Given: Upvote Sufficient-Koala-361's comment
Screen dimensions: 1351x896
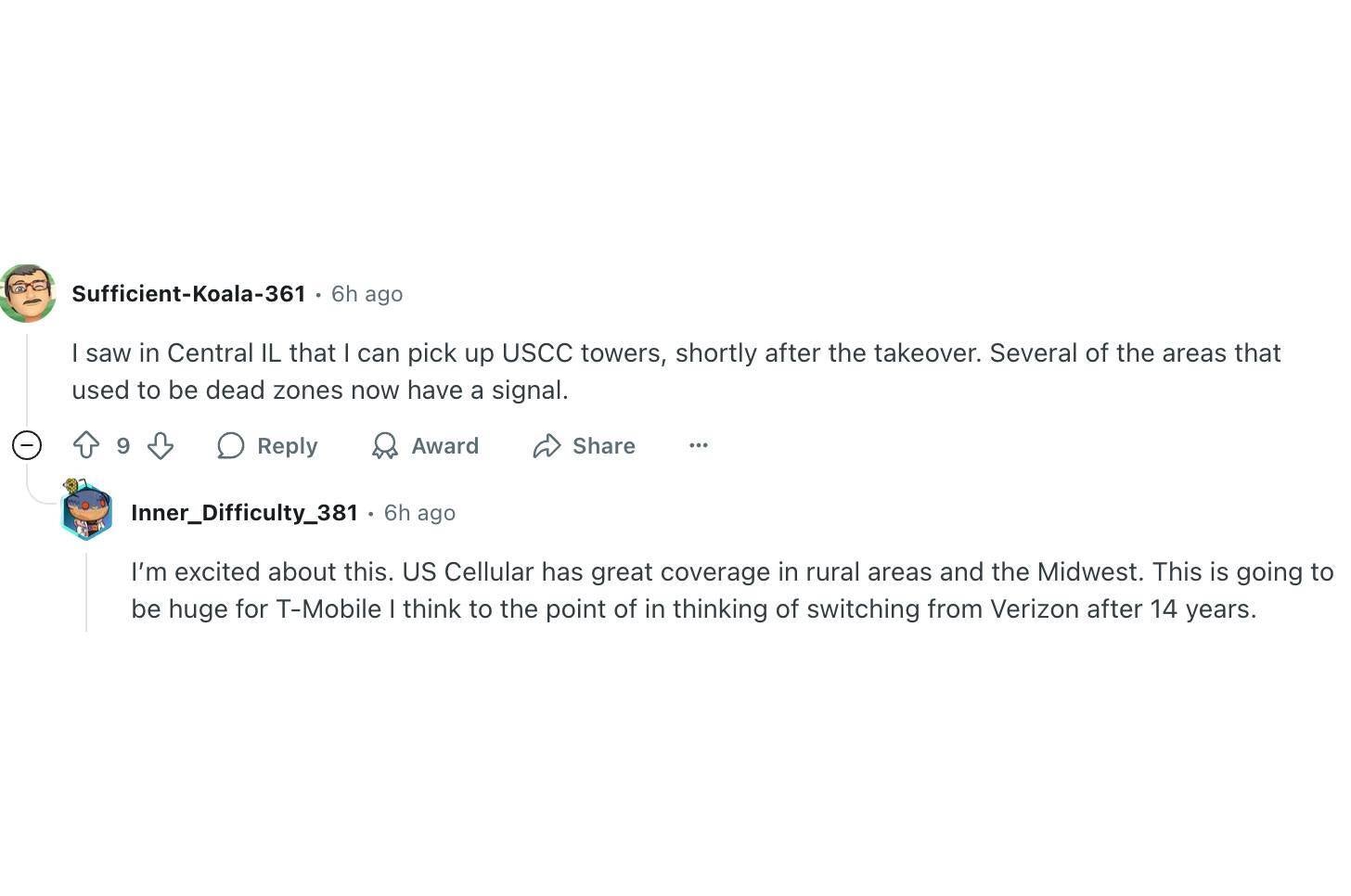Looking at the screenshot, I should click(x=86, y=446).
